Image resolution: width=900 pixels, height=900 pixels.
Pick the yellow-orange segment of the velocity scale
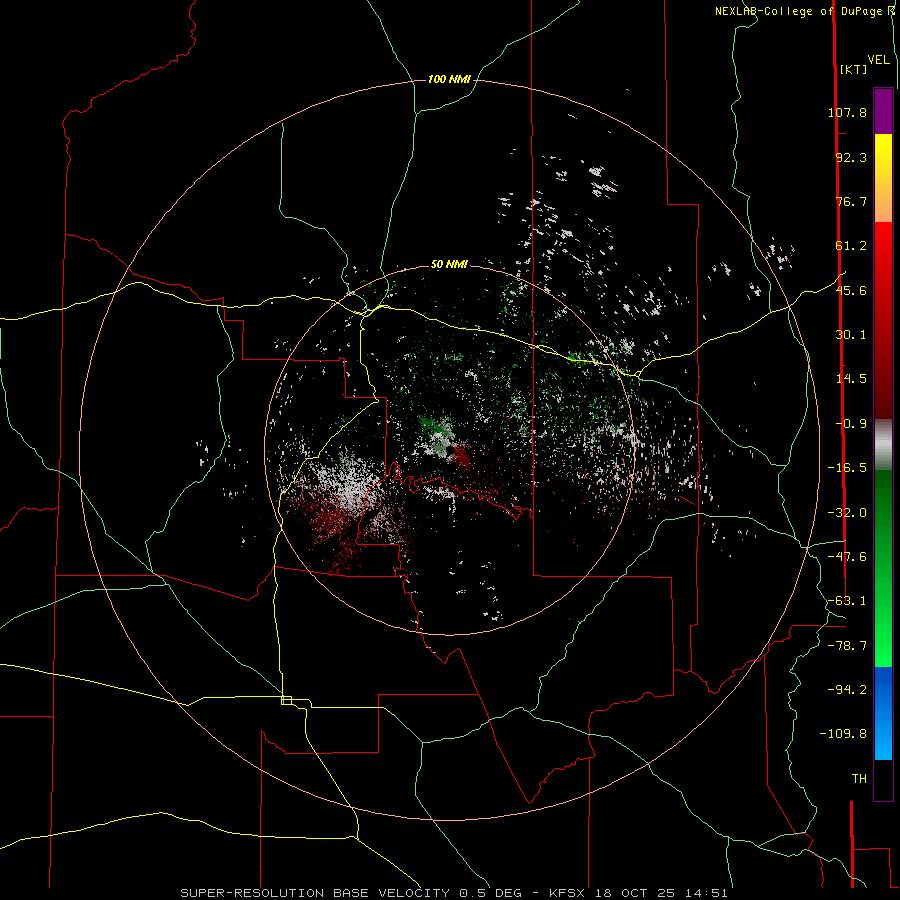[883, 178]
